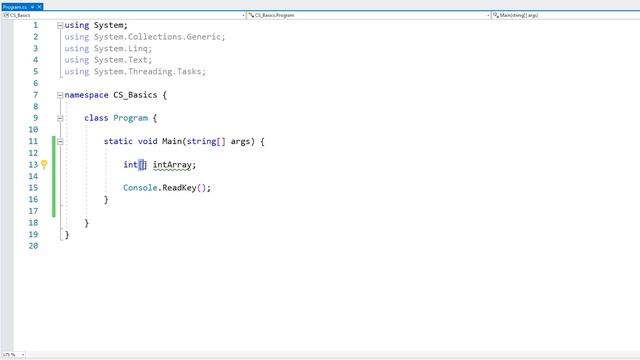Click the 'using System.Threading.Tasks;' line
This screenshot has height=360, width=640.
135,71
